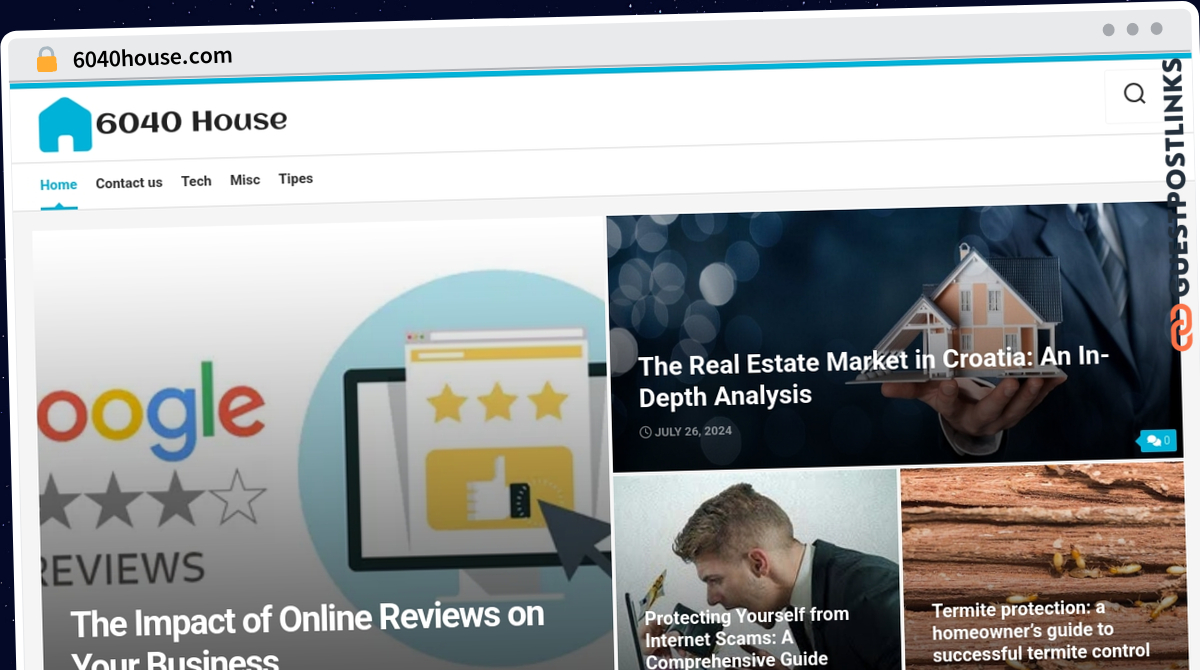Open the Tech menu category

[196, 181]
